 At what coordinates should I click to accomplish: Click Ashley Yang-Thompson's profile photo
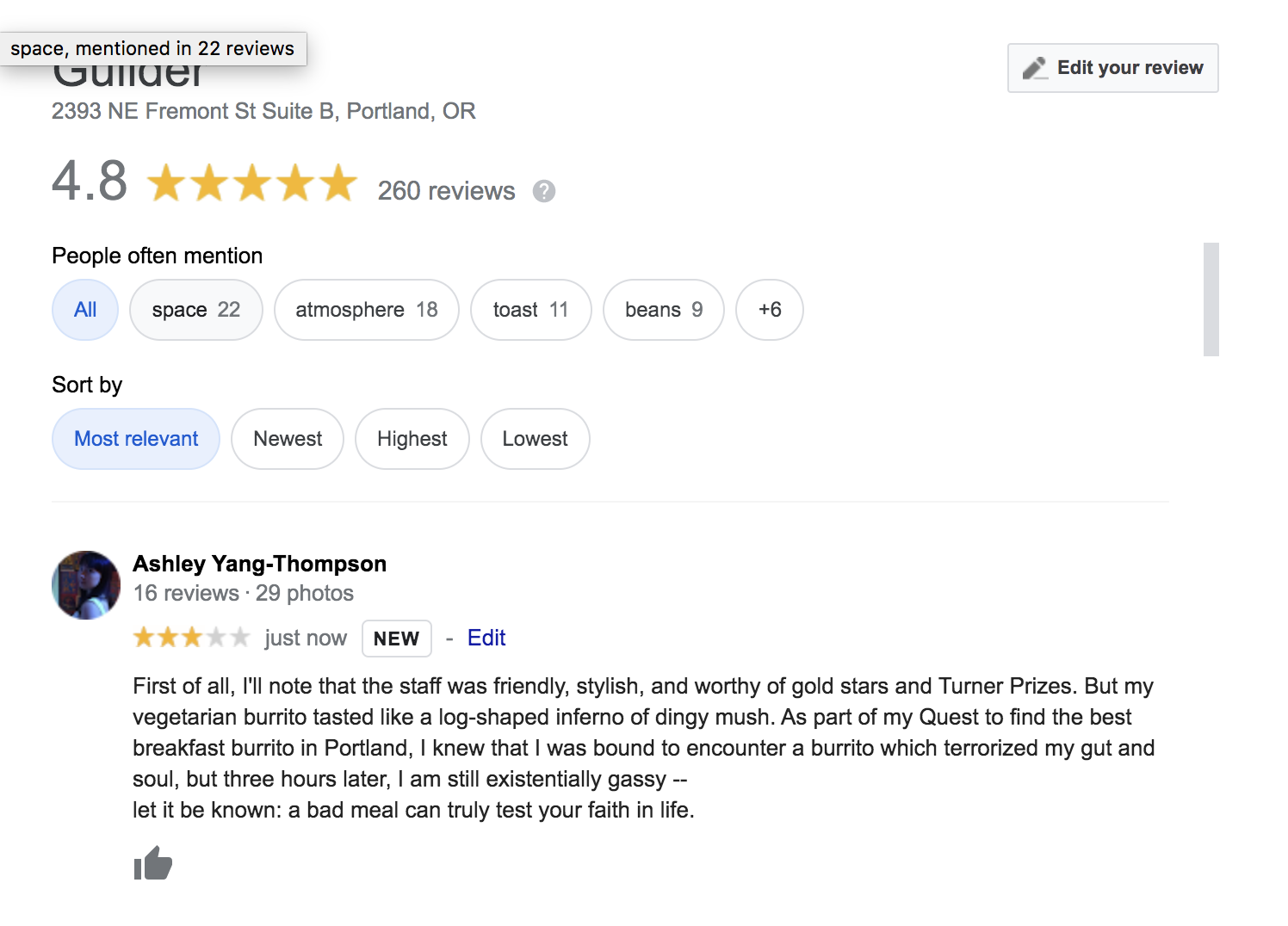[86, 585]
